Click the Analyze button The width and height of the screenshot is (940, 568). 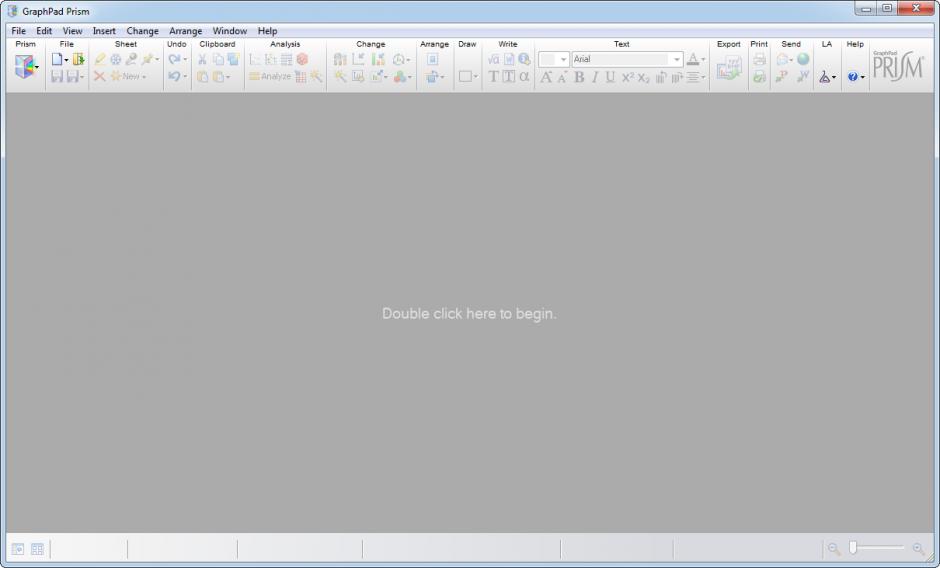click(x=270, y=76)
